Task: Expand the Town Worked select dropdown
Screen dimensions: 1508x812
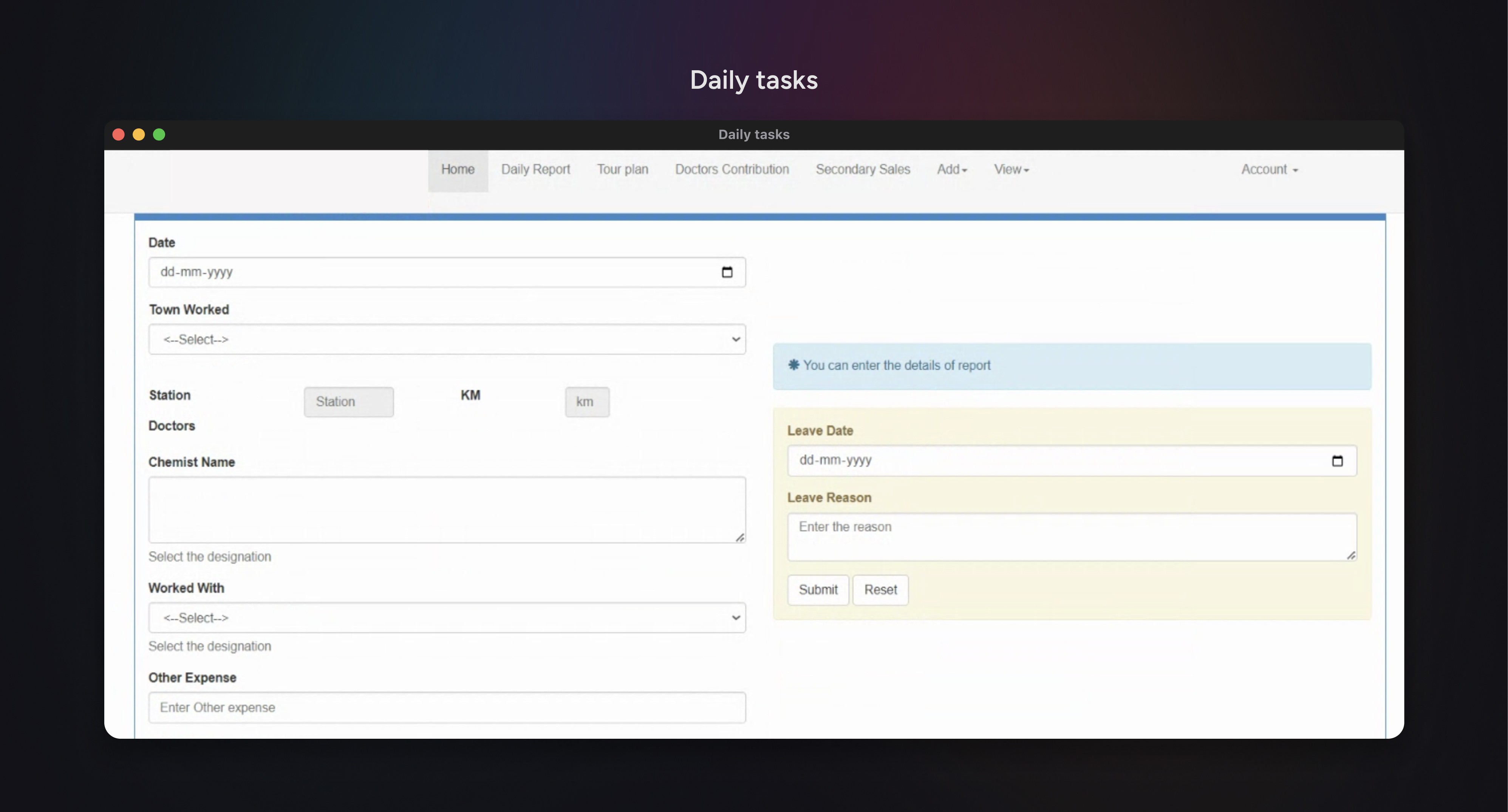Action: pos(447,339)
